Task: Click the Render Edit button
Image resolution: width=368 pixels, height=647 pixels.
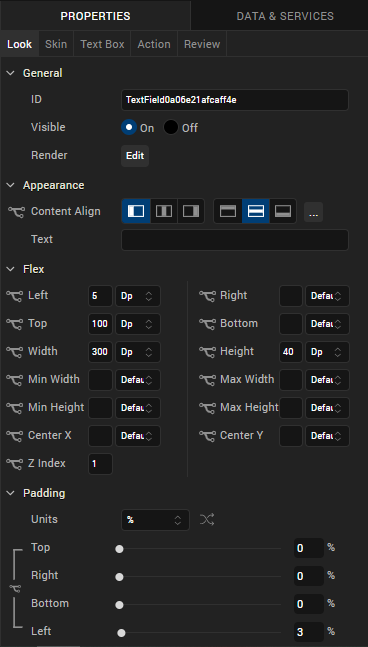Action: click(135, 156)
